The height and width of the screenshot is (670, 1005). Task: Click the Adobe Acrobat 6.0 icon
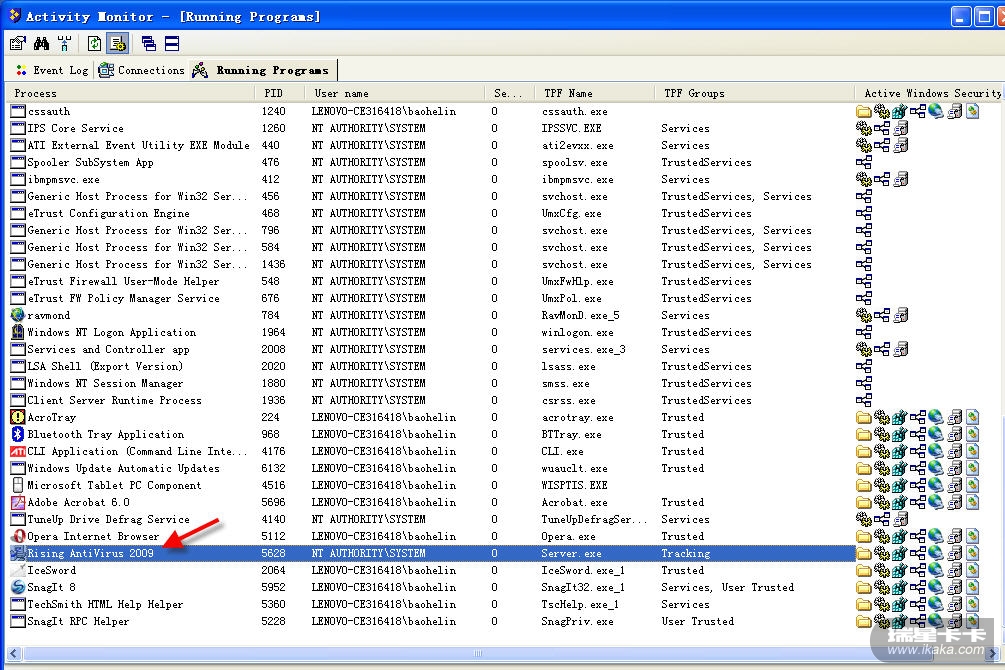[x=18, y=502]
